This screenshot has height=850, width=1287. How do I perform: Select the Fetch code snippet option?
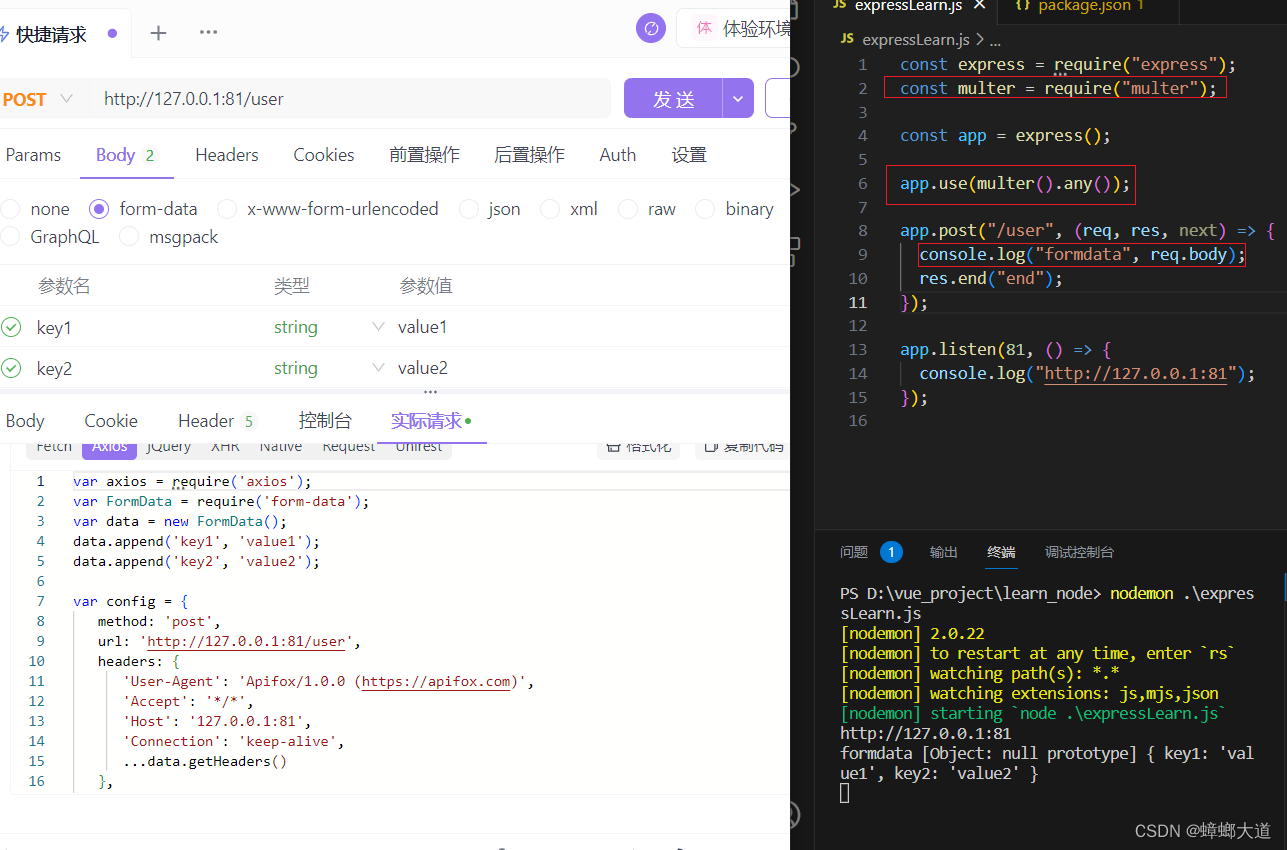click(x=54, y=446)
